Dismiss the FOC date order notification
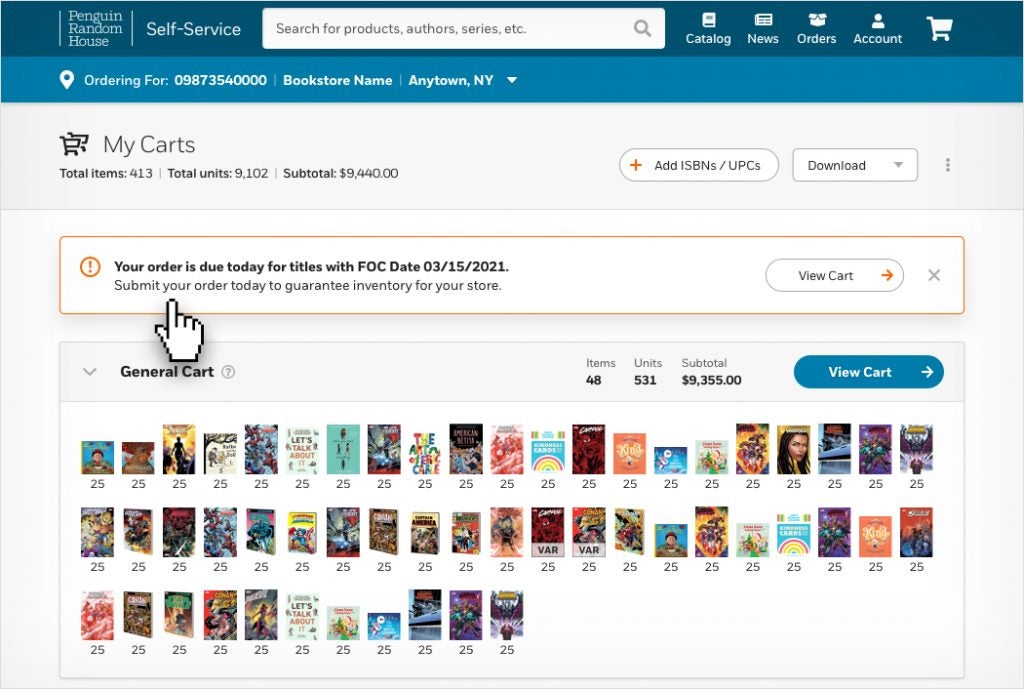This screenshot has height=689, width=1024. (x=934, y=275)
